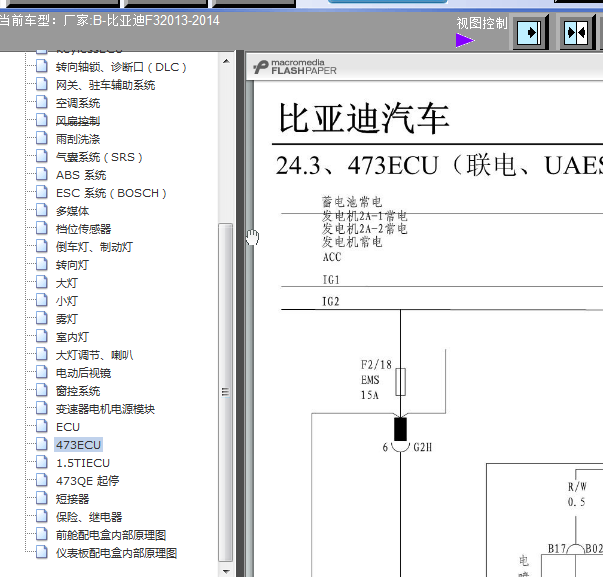The height and width of the screenshot is (577, 603).
Task: Select 室内灯 entry
Action: [72, 337]
